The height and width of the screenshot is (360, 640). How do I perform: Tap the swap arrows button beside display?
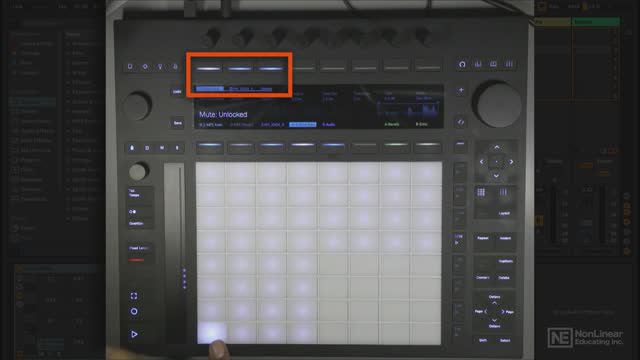pyautogui.click(x=461, y=122)
